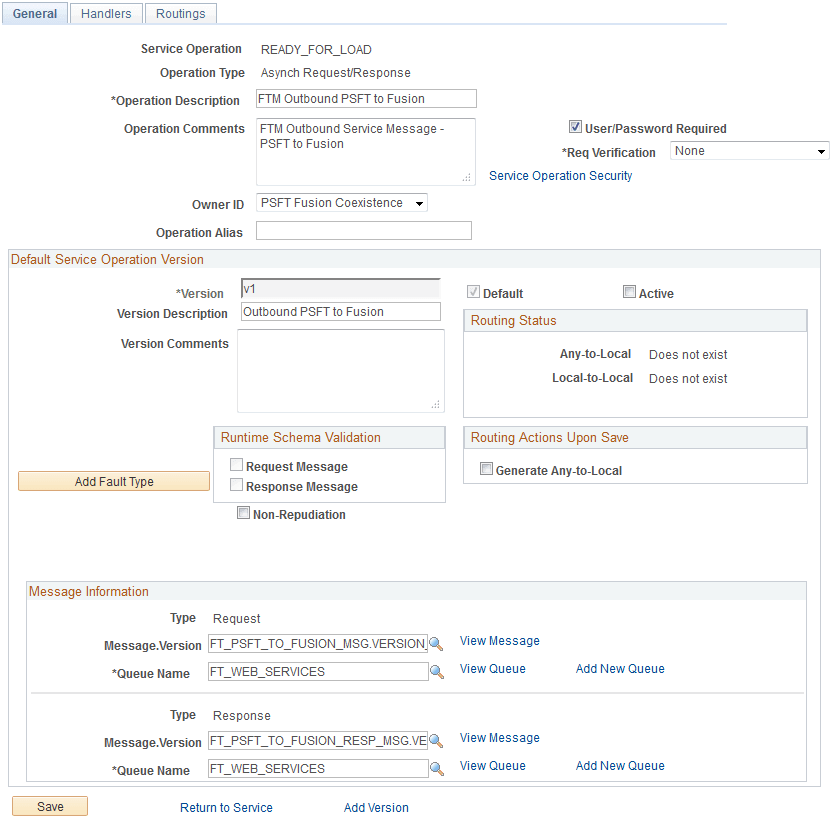Open lookup for response Message.Version

tap(436, 741)
